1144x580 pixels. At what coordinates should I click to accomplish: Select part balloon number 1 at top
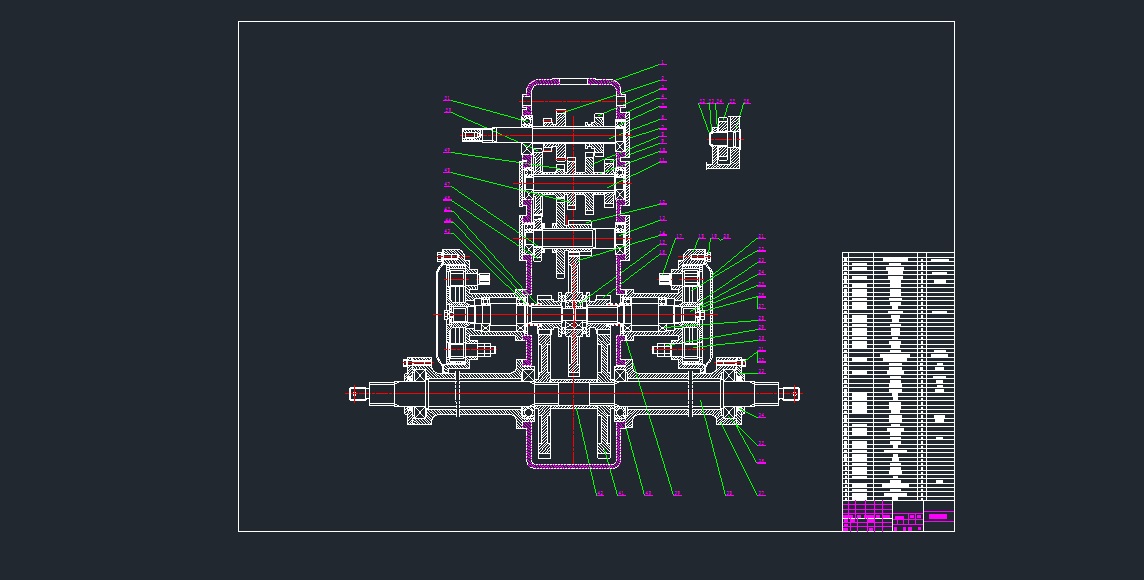click(662, 63)
